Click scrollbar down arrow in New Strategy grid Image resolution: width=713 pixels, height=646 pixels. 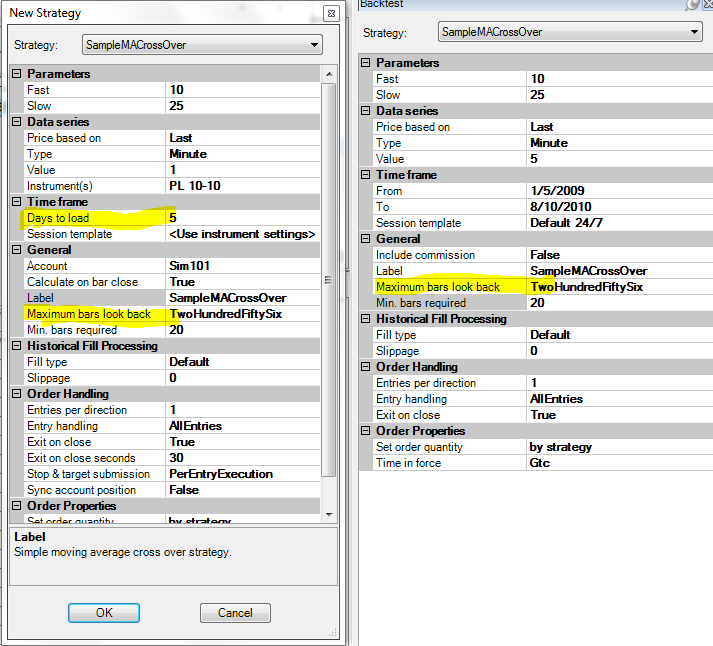[x=329, y=515]
